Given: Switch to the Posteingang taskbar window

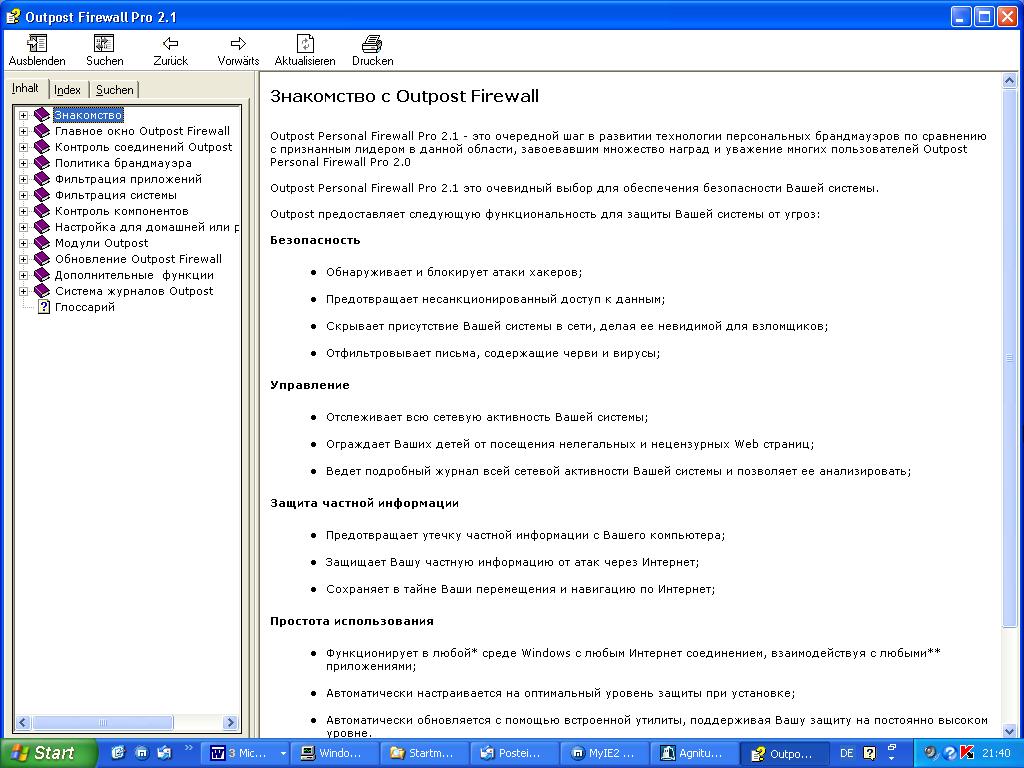Looking at the screenshot, I should coord(515,753).
